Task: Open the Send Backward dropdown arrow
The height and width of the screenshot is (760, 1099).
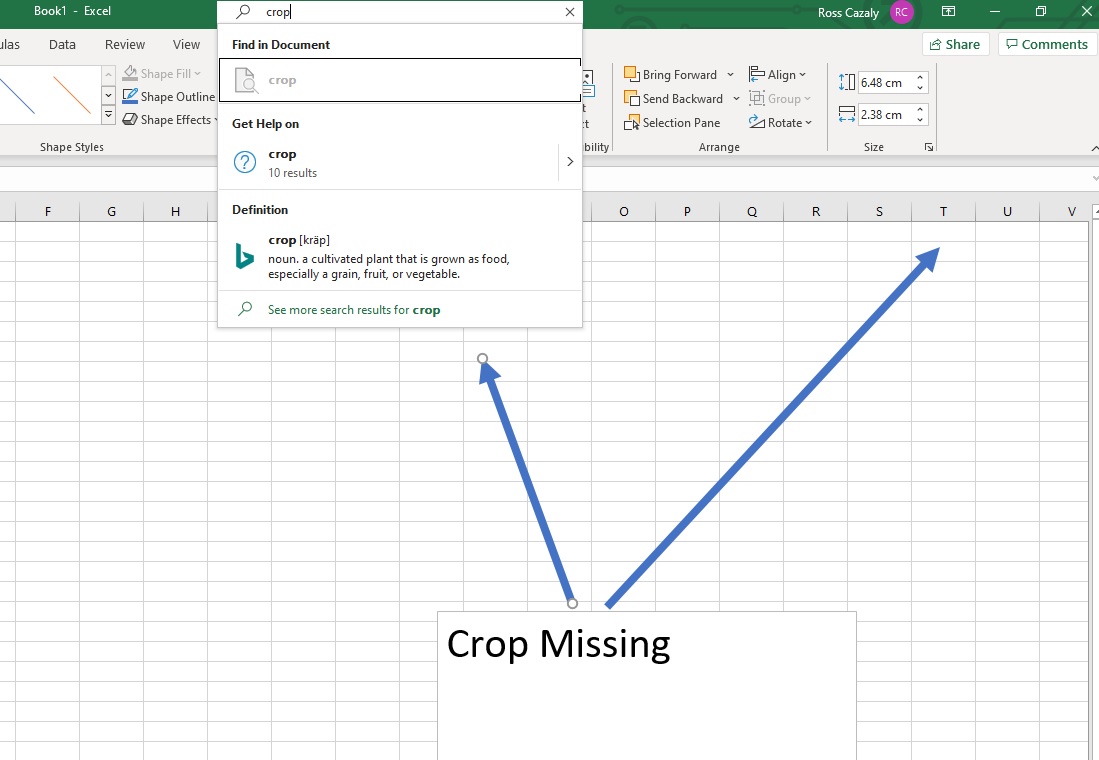Action: tap(736, 99)
